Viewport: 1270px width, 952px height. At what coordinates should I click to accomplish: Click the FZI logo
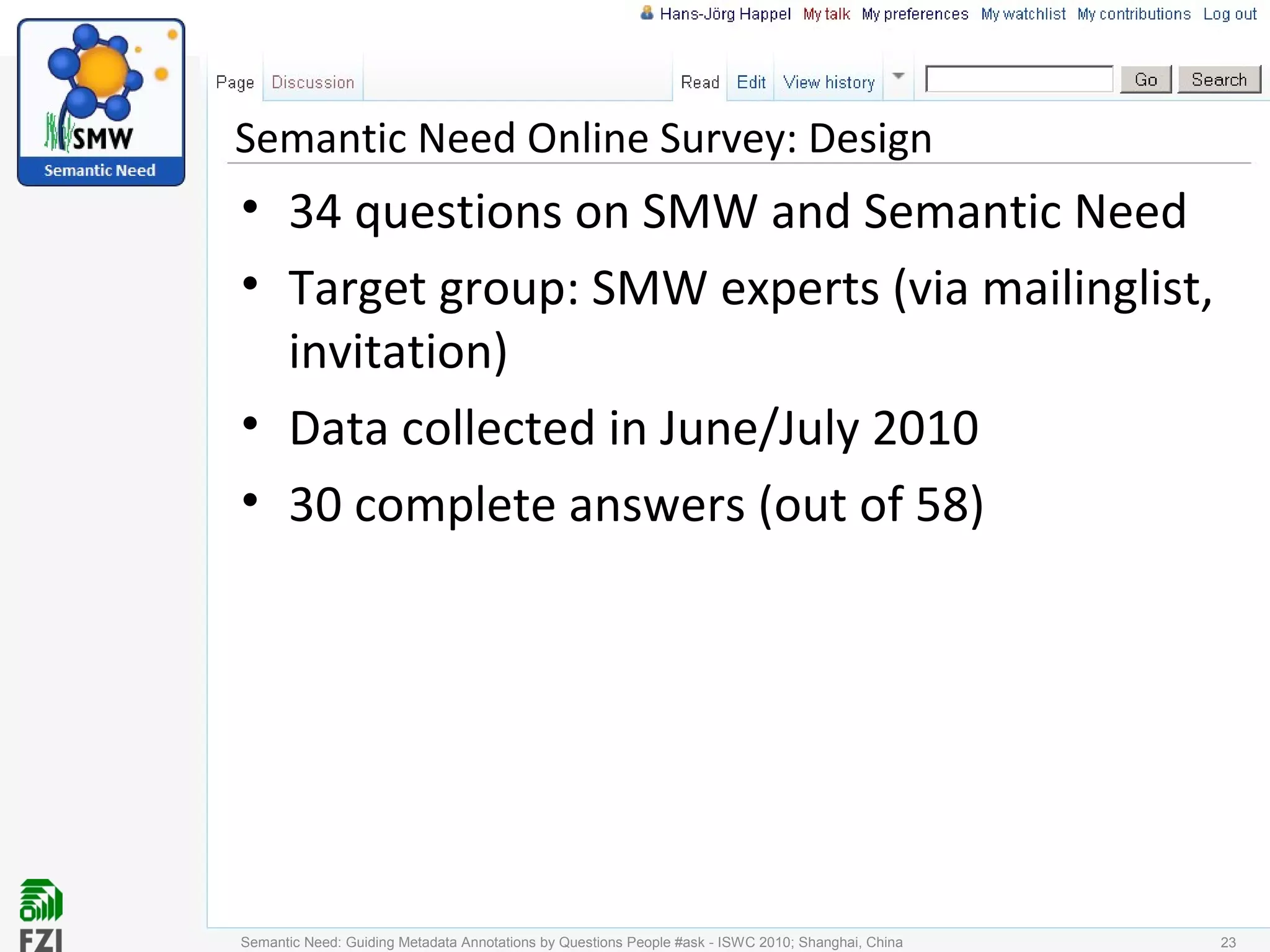[x=41, y=915]
